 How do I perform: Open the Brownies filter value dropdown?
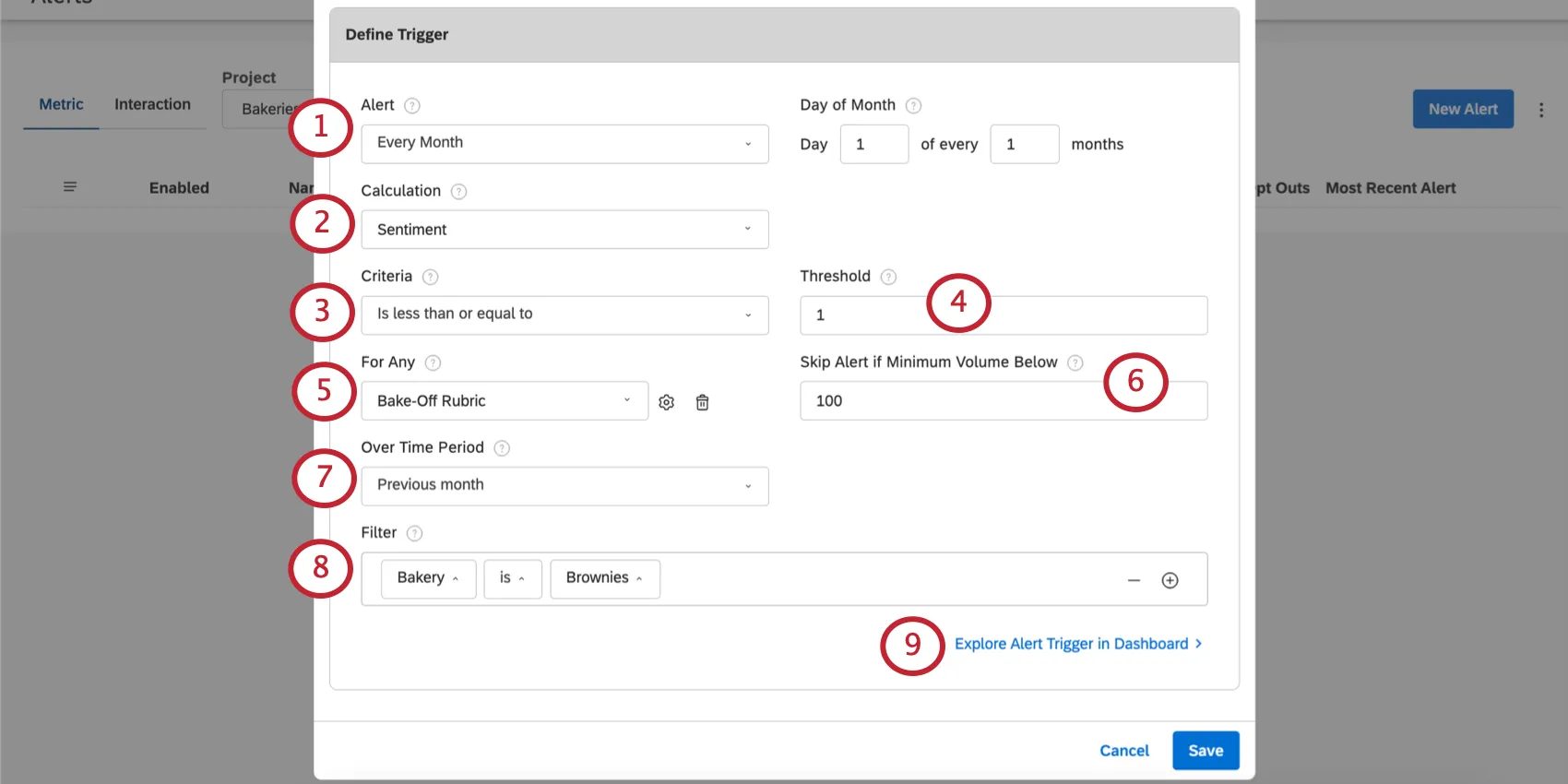coord(604,578)
